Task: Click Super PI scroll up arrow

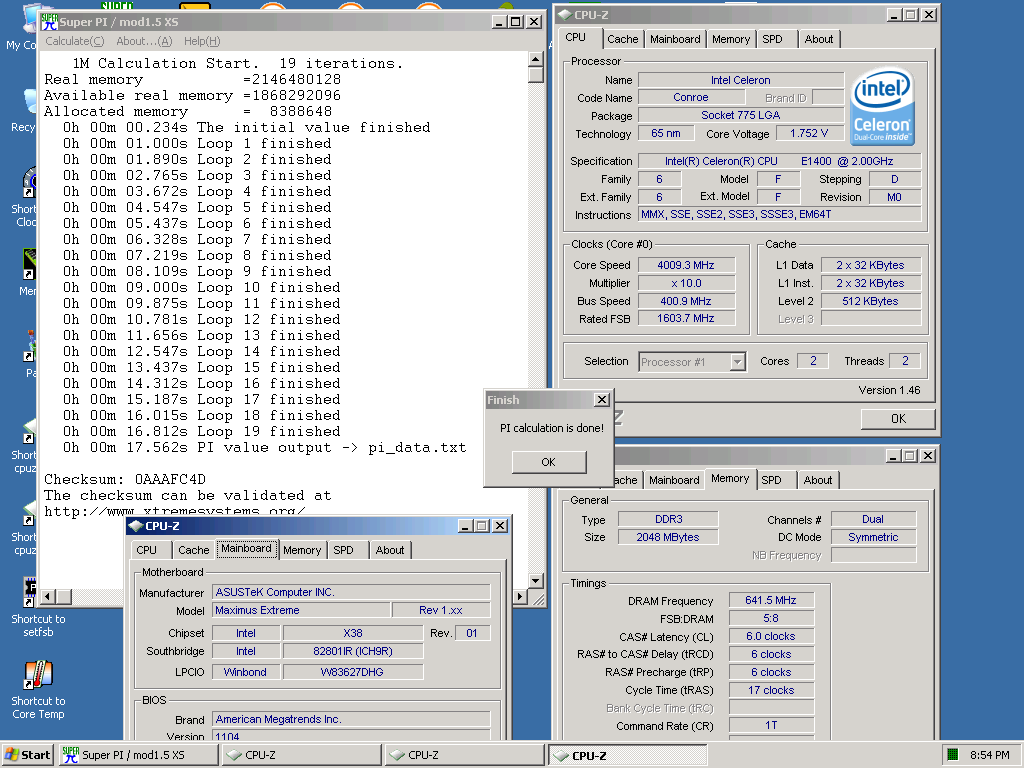Action: point(536,59)
